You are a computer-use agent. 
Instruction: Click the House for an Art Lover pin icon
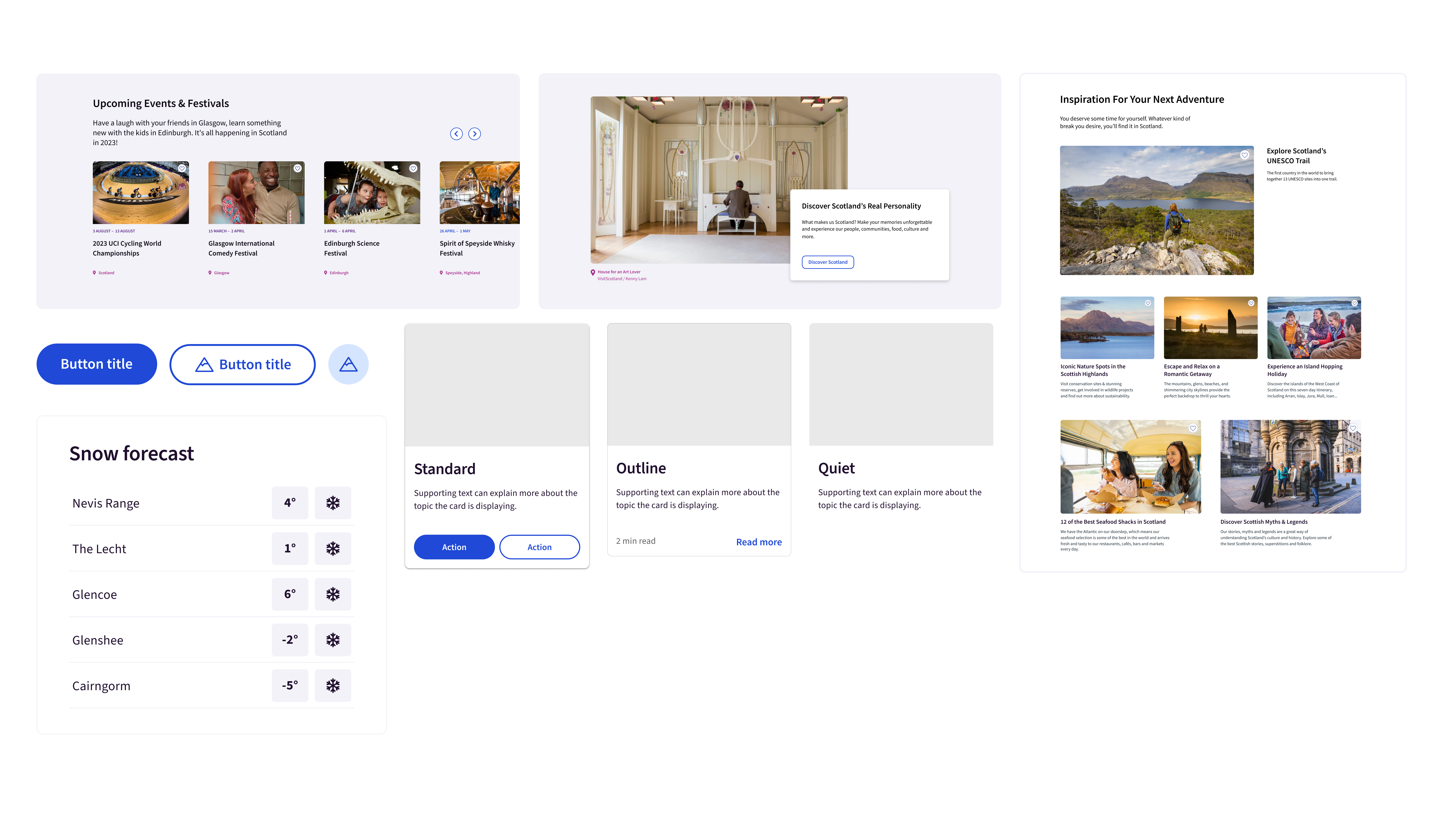point(593,272)
